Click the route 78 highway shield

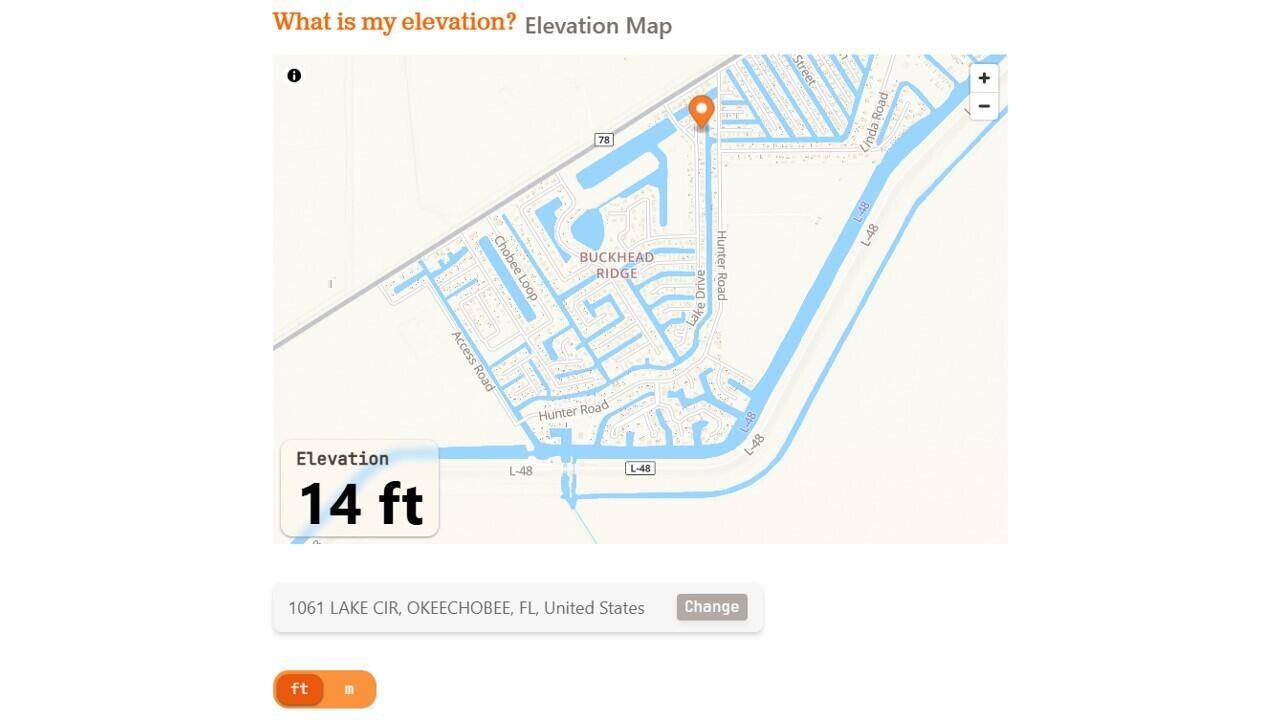pos(603,139)
